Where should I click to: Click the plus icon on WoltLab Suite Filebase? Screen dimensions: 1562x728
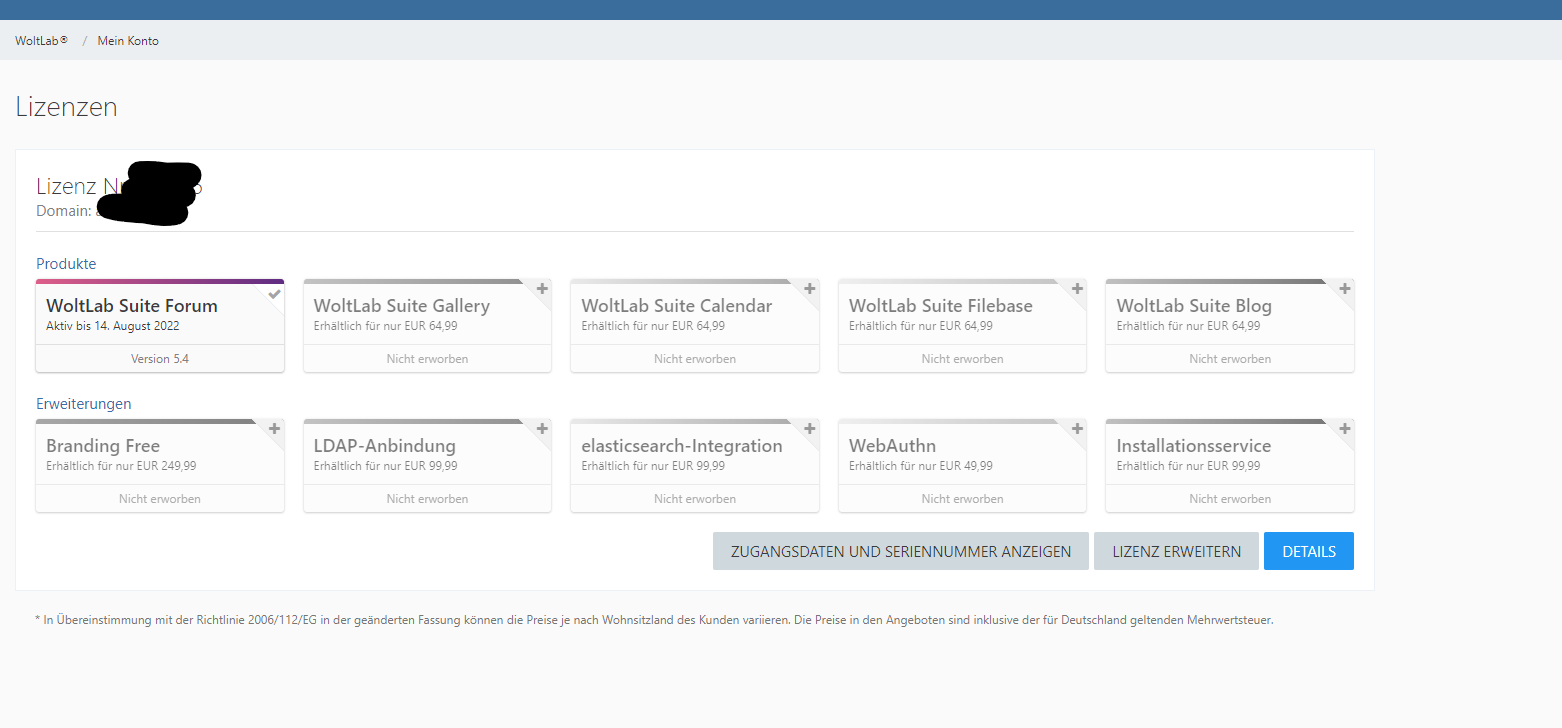tap(1077, 289)
